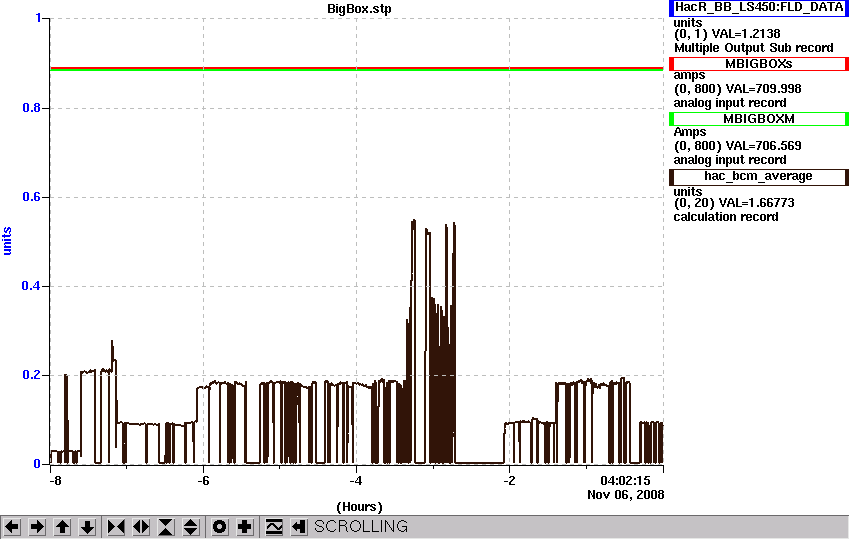Zoom out value axis with vertical diamond icon

tap(191, 527)
